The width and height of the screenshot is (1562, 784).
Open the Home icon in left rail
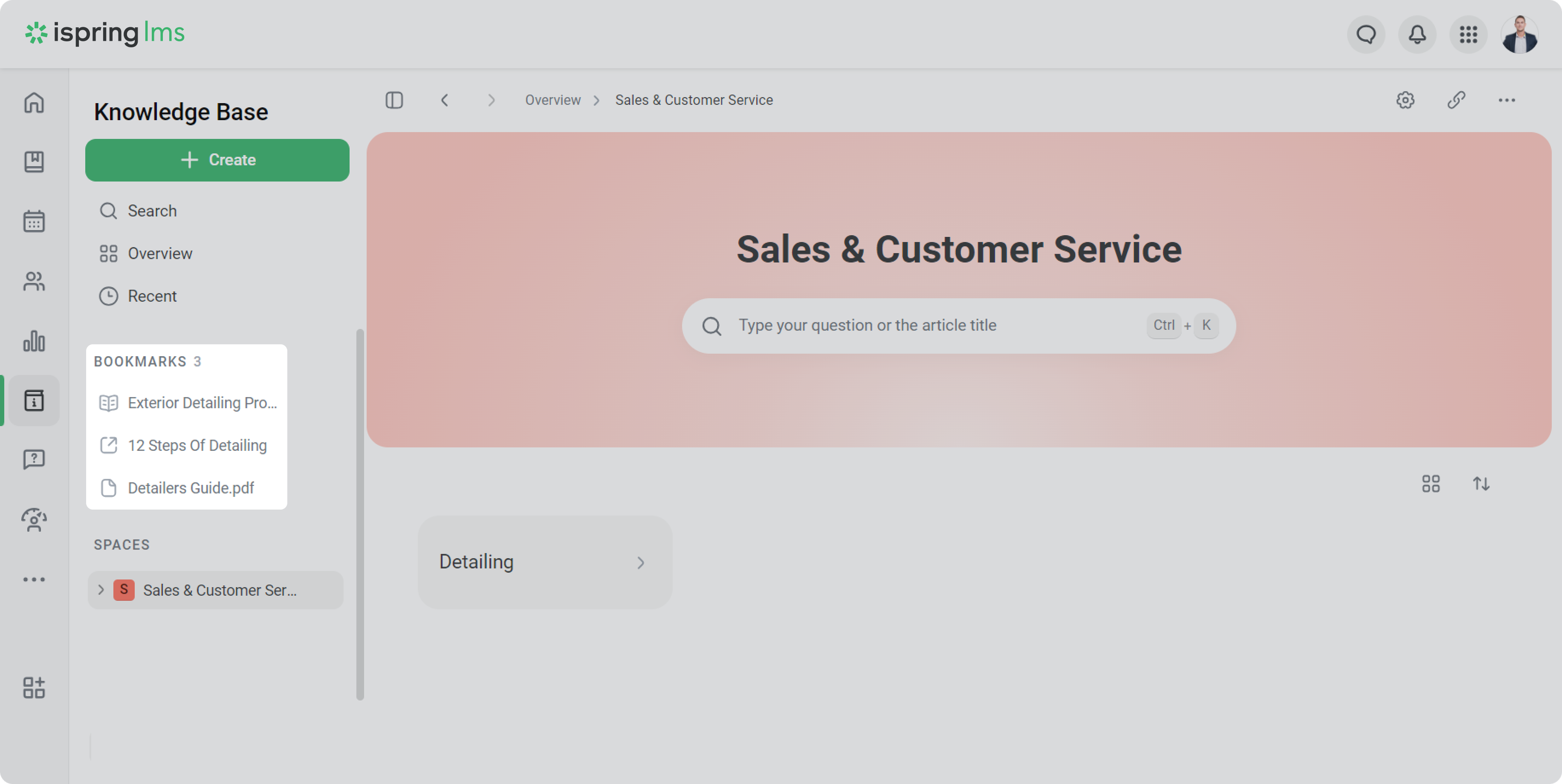click(34, 102)
